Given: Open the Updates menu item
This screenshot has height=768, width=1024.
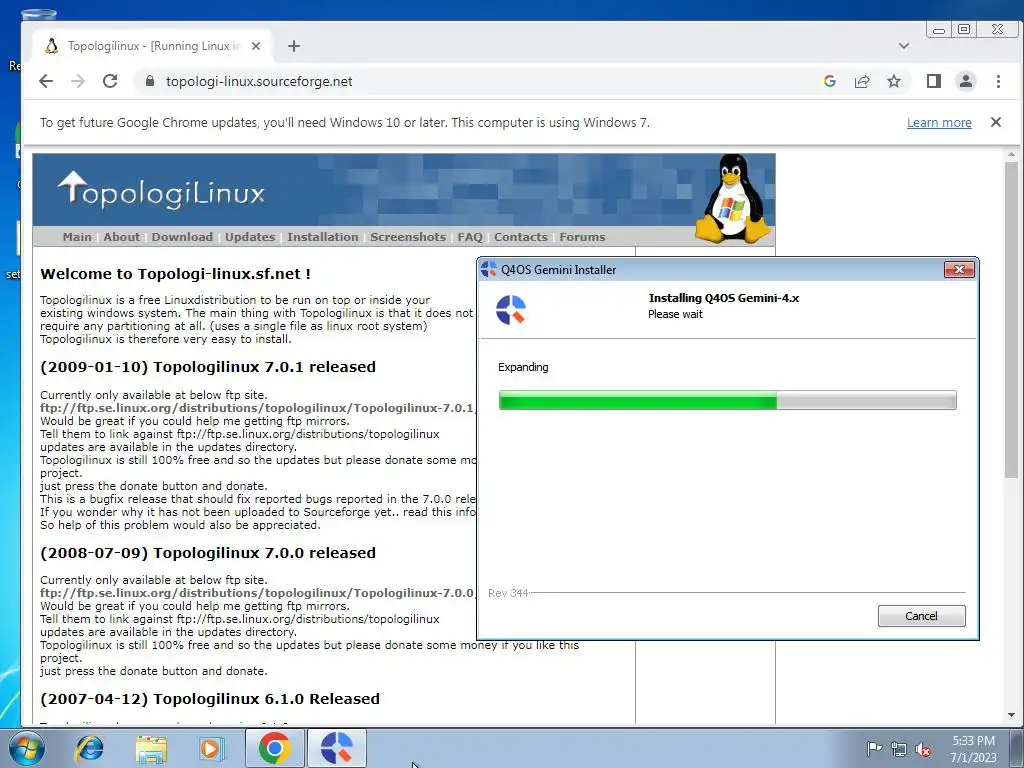Looking at the screenshot, I should [x=250, y=237].
